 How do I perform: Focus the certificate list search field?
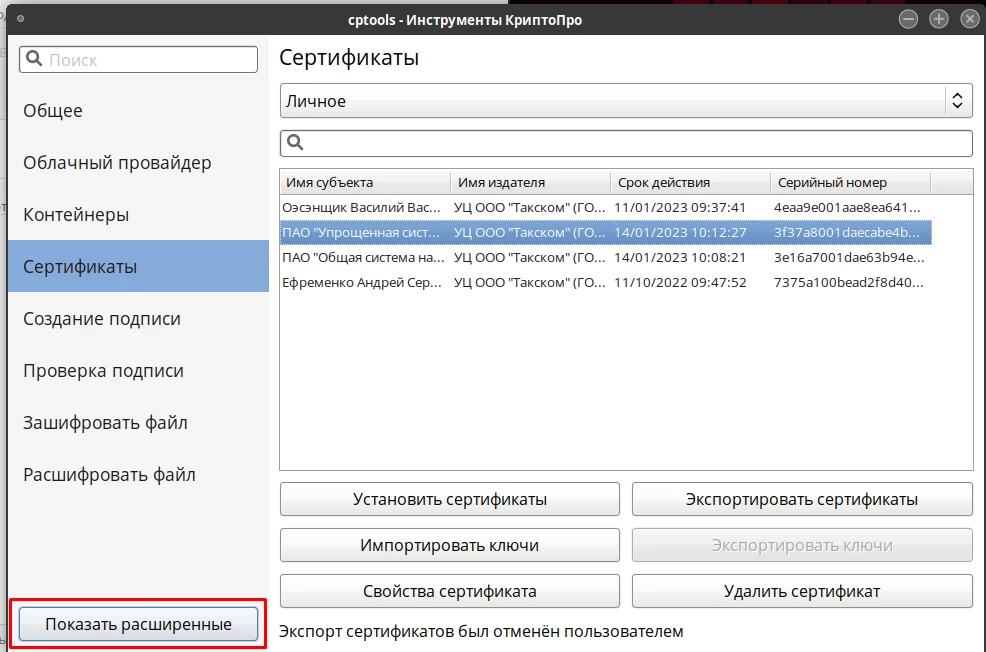click(626, 143)
